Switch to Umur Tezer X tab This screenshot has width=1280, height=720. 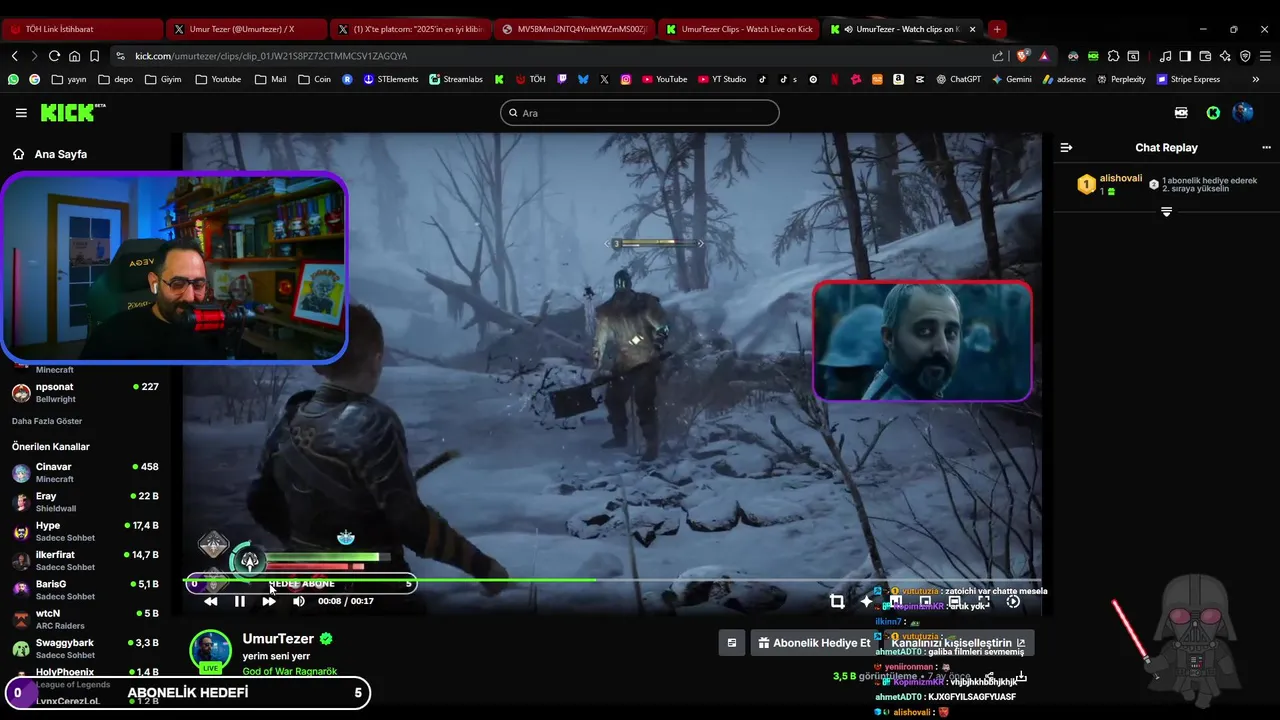click(x=246, y=29)
